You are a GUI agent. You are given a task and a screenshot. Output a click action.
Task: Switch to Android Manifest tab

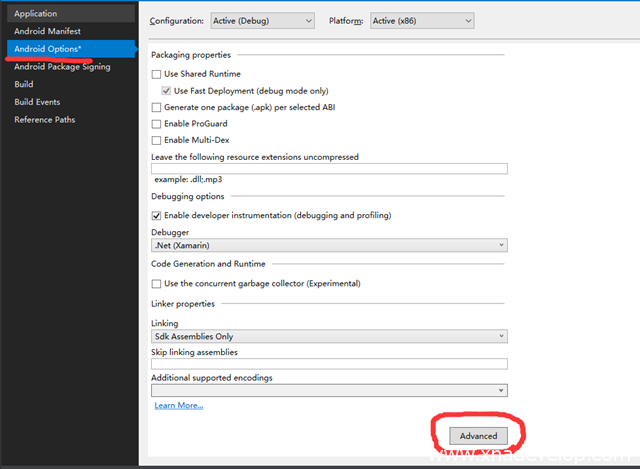[46, 31]
